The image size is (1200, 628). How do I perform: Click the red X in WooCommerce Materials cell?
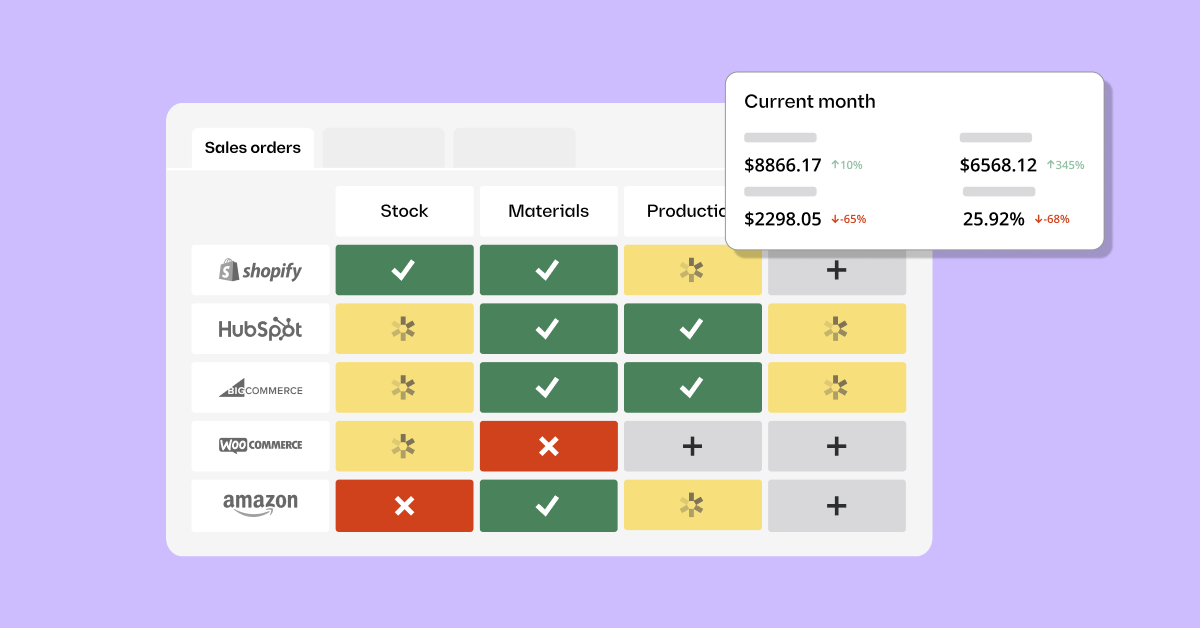[x=548, y=446]
